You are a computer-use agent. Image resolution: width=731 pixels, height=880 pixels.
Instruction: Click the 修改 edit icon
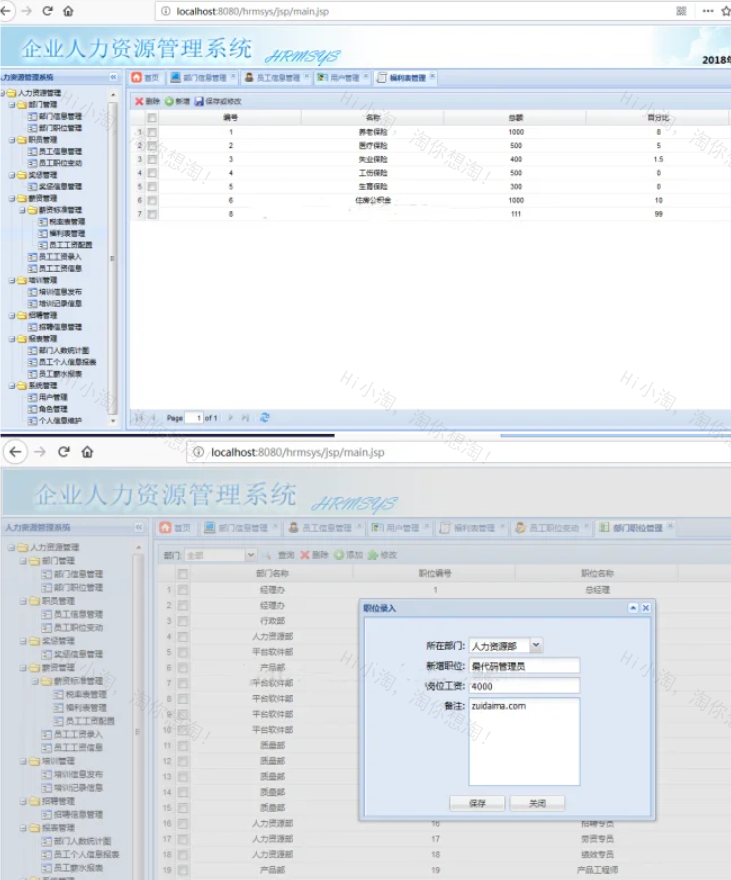coord(373,555)
